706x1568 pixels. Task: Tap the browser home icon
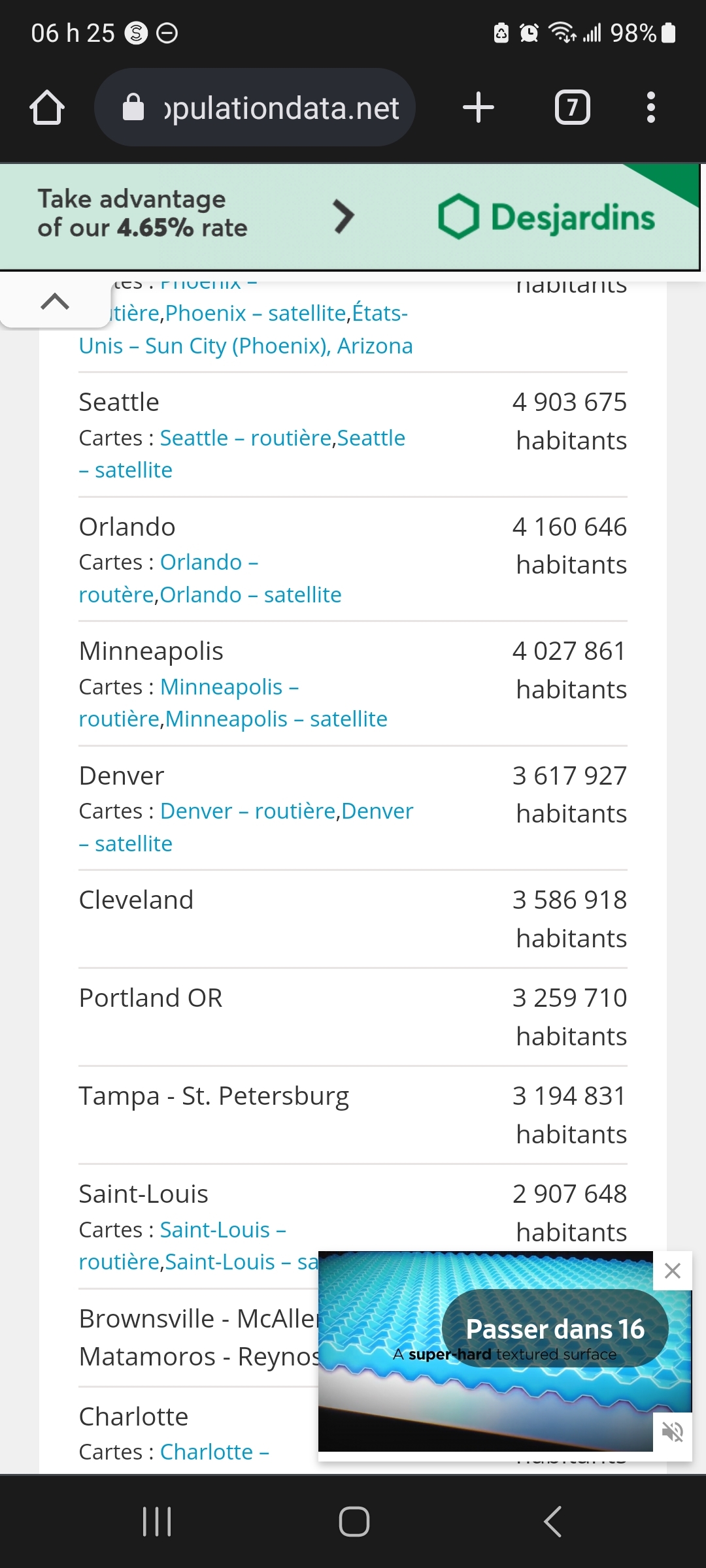coord(47,108)
